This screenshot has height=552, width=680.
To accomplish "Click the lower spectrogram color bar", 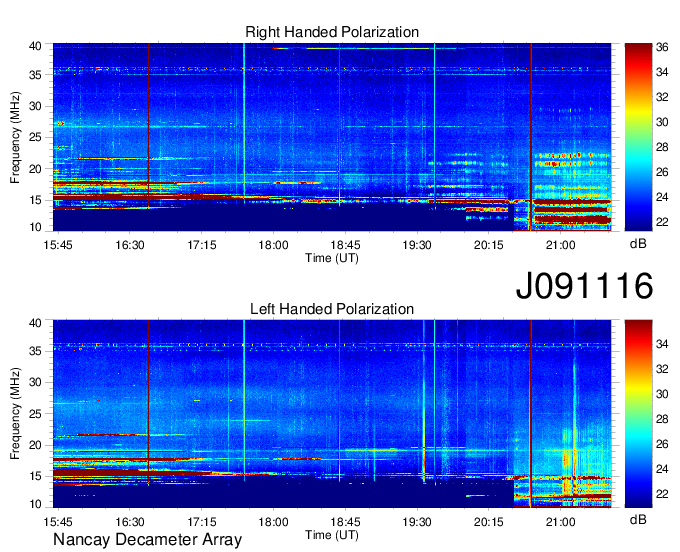I will click(x=638, y=414).
